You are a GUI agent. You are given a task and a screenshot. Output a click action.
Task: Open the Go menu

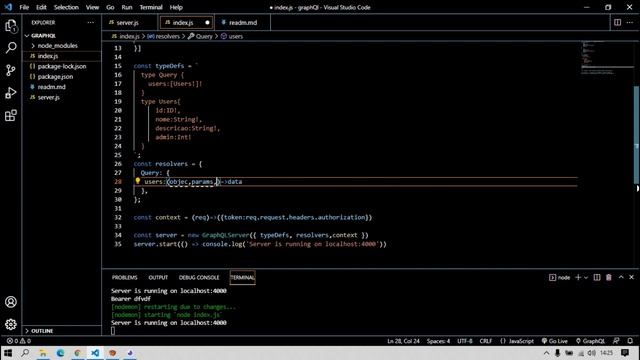(x=110, y=7)
